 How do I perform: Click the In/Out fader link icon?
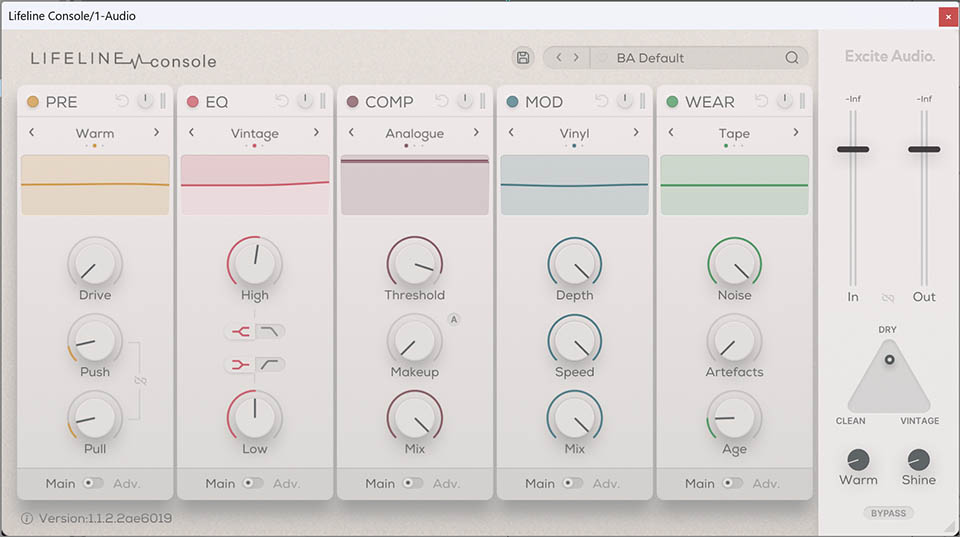(888, 297)
